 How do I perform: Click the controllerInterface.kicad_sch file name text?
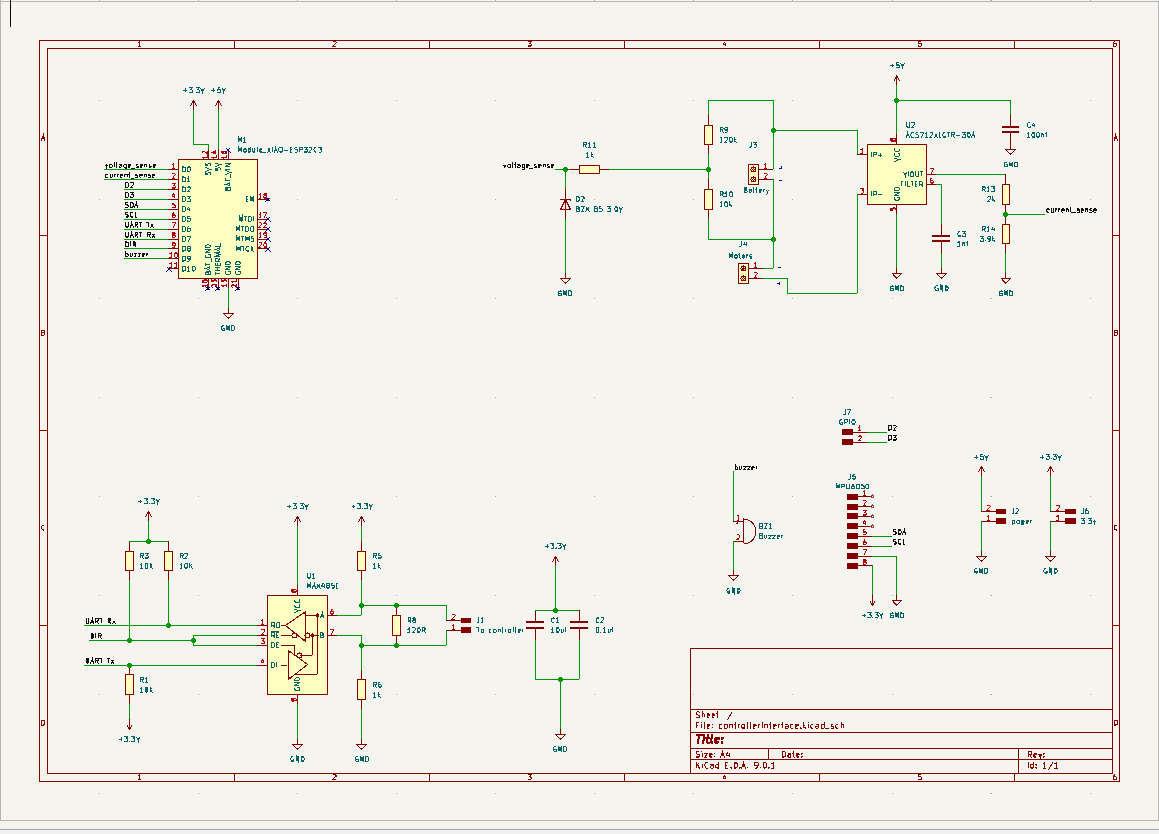781,726
